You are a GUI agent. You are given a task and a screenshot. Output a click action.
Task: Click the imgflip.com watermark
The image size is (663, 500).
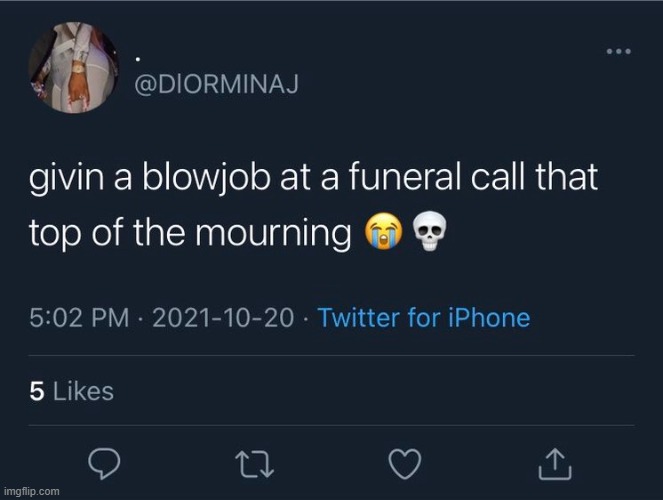(31, 492)
